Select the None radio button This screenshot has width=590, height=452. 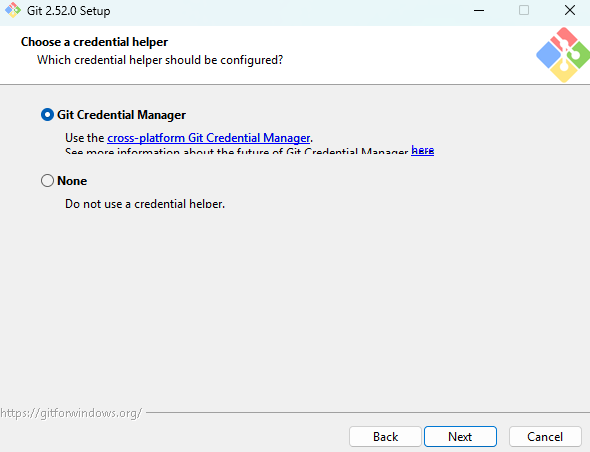coord(47,181)
